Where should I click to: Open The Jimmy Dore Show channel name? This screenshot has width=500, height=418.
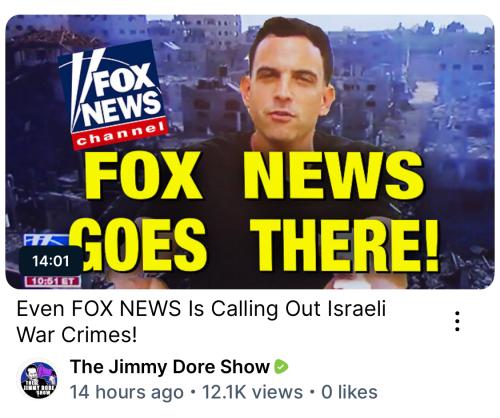point(170,367)
